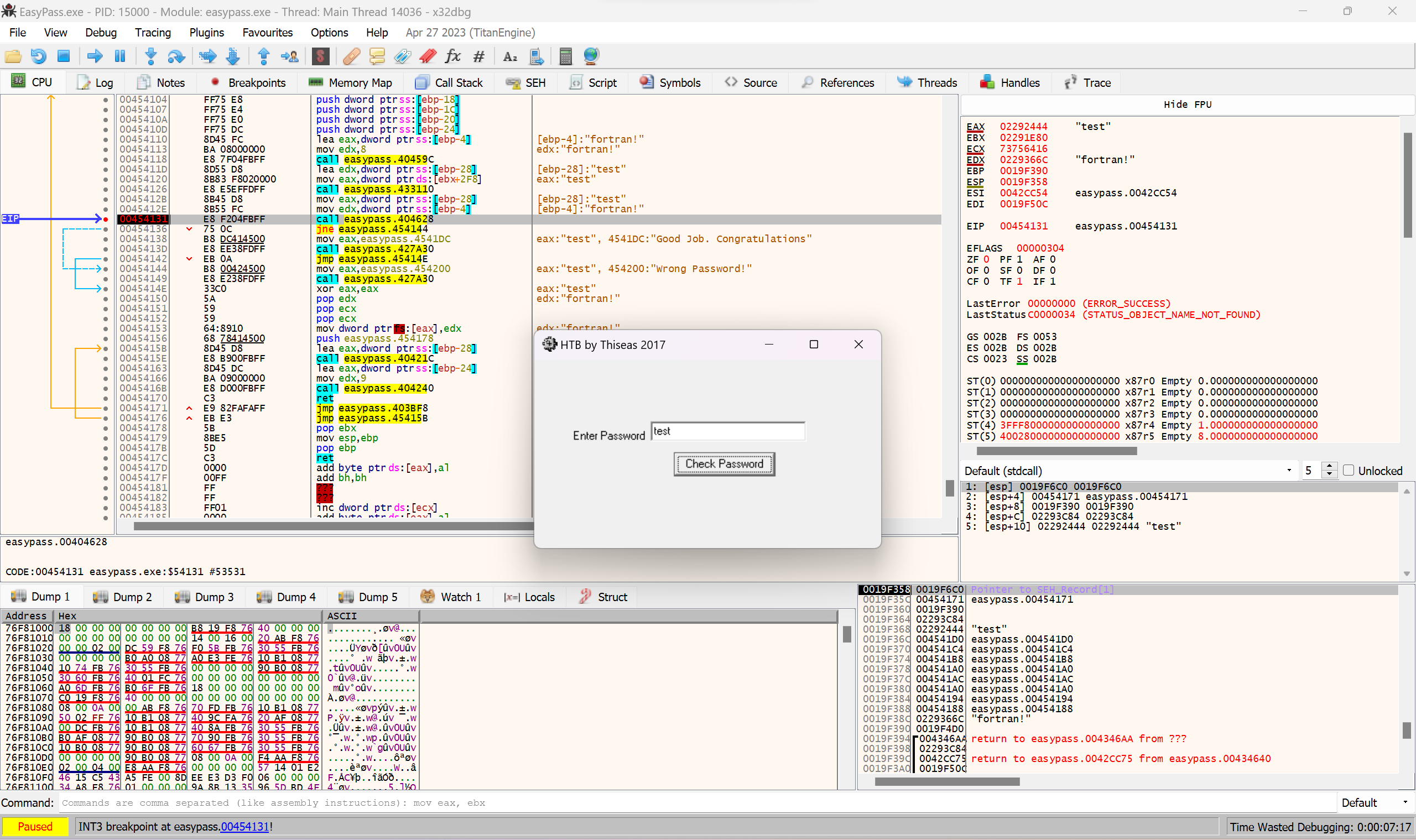Switch to the Memory Map tab
The image size is (1416, 840).
point(351,82)
